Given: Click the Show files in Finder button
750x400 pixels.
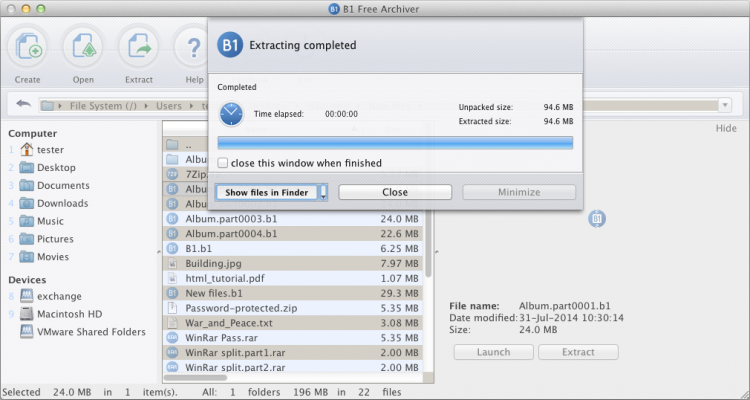Looking at the screenshot, I should coord(266,192).
